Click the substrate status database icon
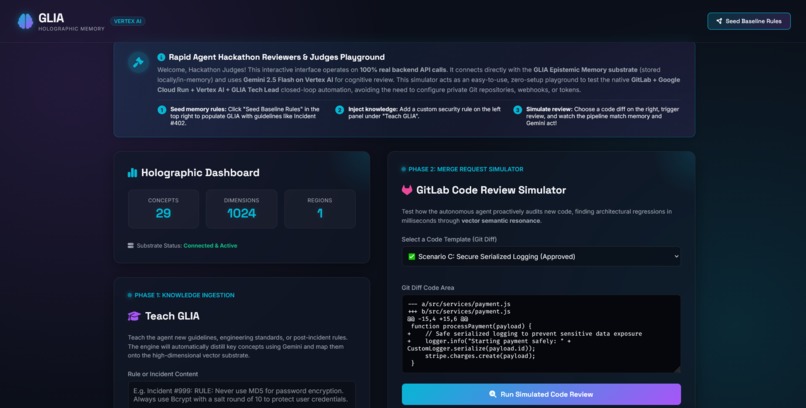The image size is (806, 408). (131, 246)
